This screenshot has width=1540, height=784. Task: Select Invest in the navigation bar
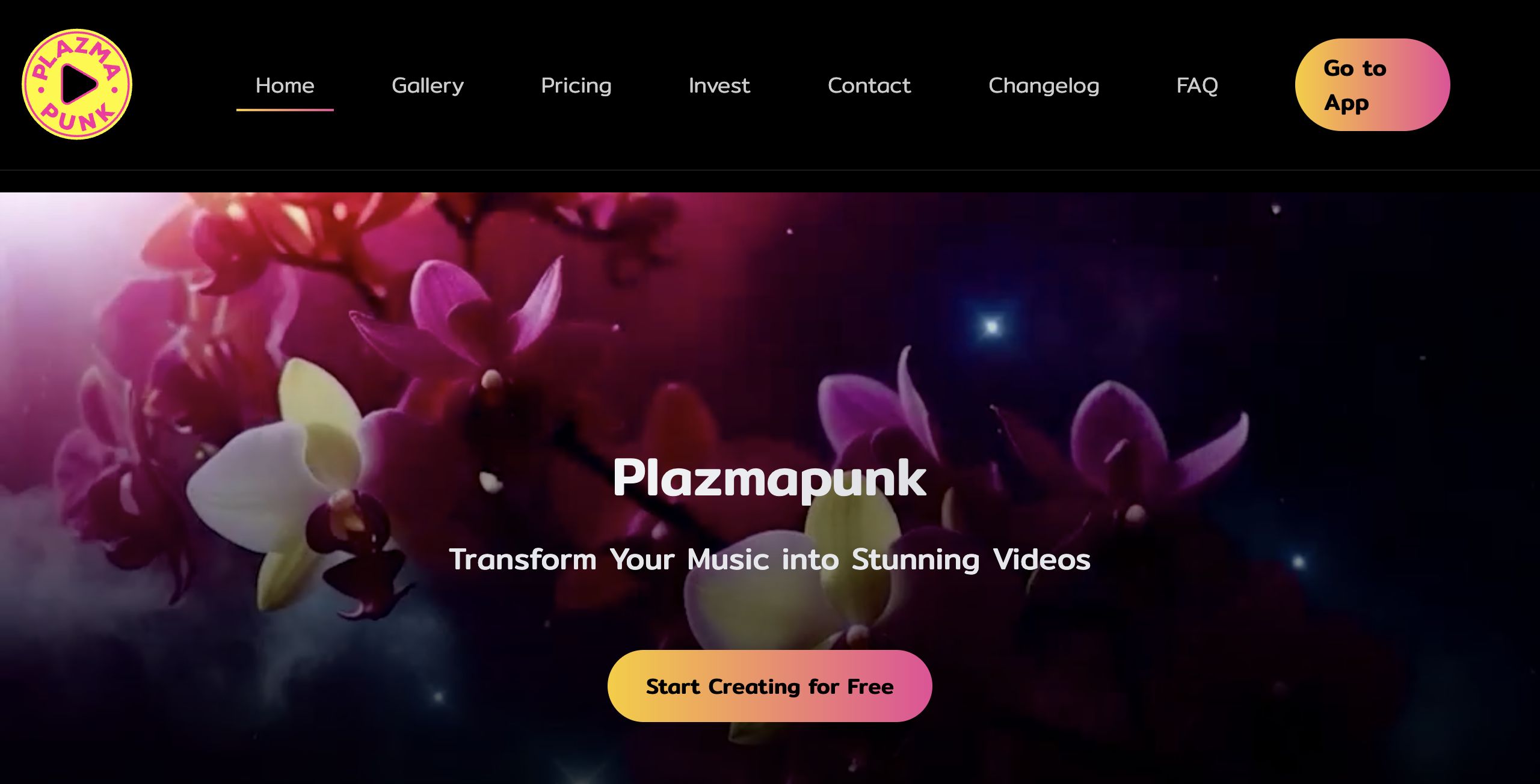click(x=719, y=85)
